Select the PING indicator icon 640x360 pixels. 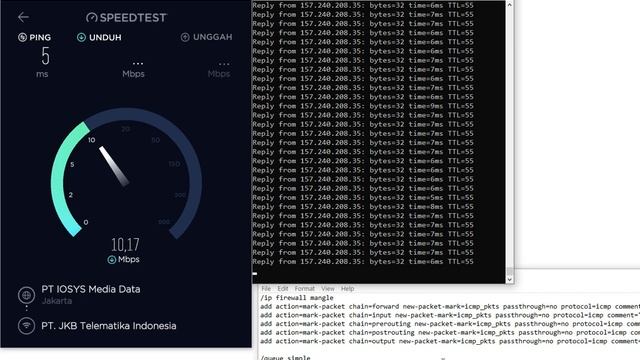pyautogui.click(x=22, y=38)
